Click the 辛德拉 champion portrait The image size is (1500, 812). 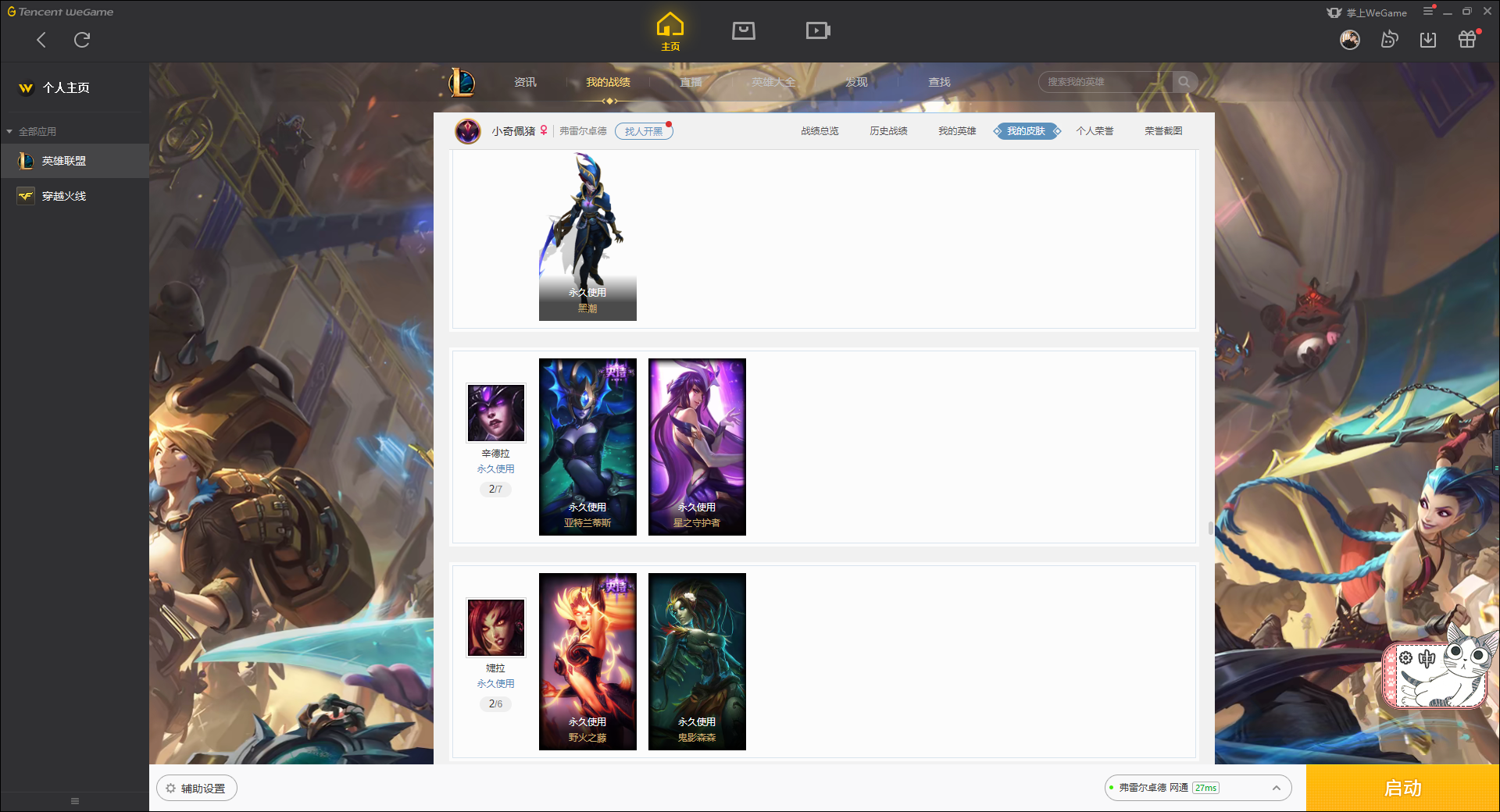496,413
